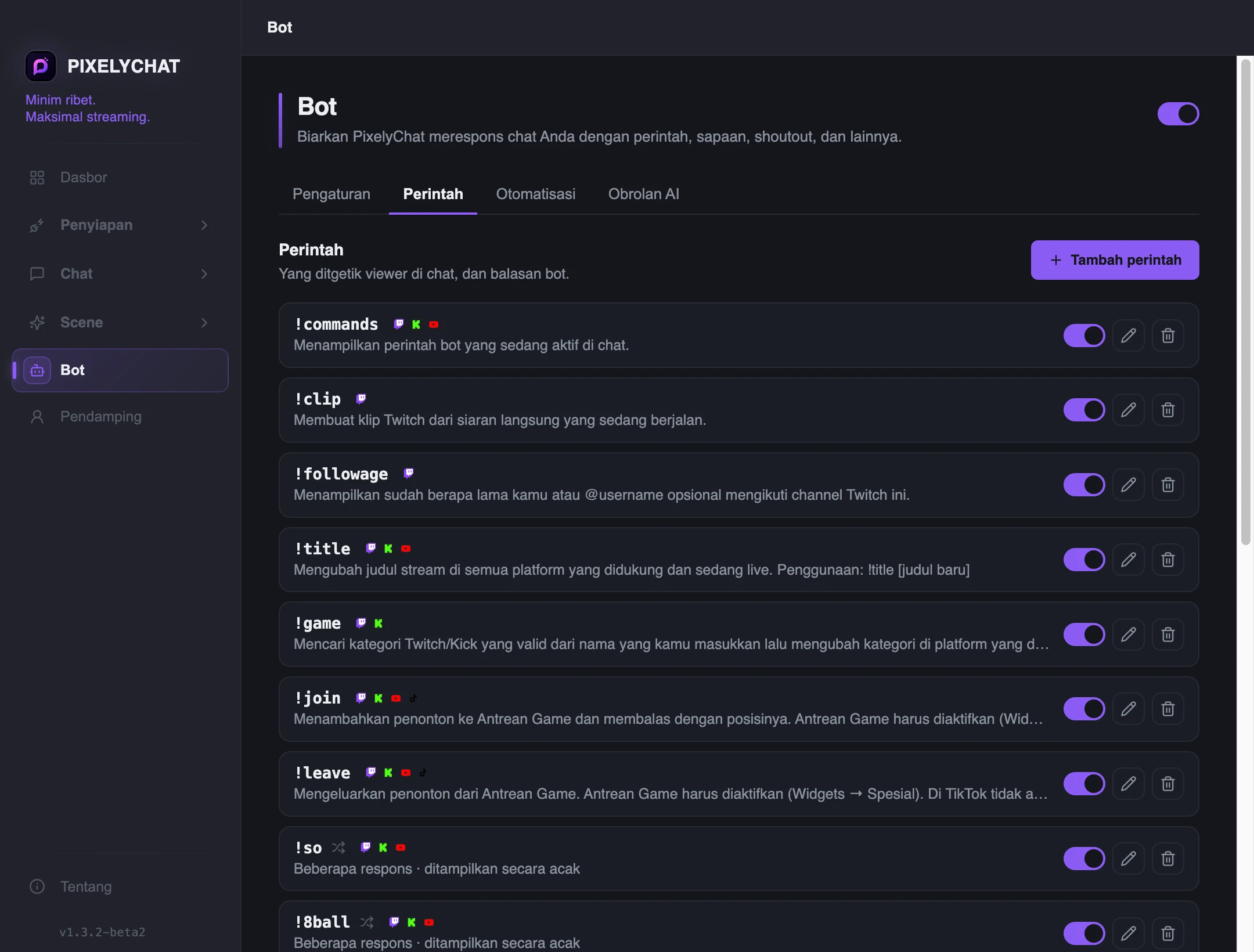The image size is (1254, 952).
Task: Click the shuffle icon beside !so
Action: [x=338, y=848]
